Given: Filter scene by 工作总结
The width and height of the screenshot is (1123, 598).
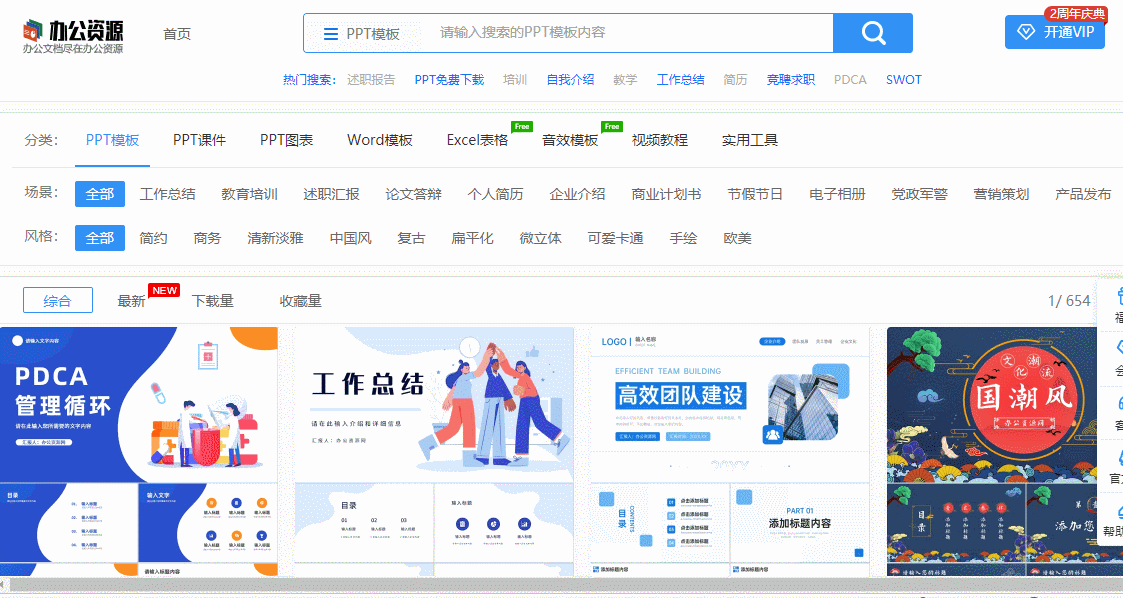Looking at the screenshot, I should [168, 194].
